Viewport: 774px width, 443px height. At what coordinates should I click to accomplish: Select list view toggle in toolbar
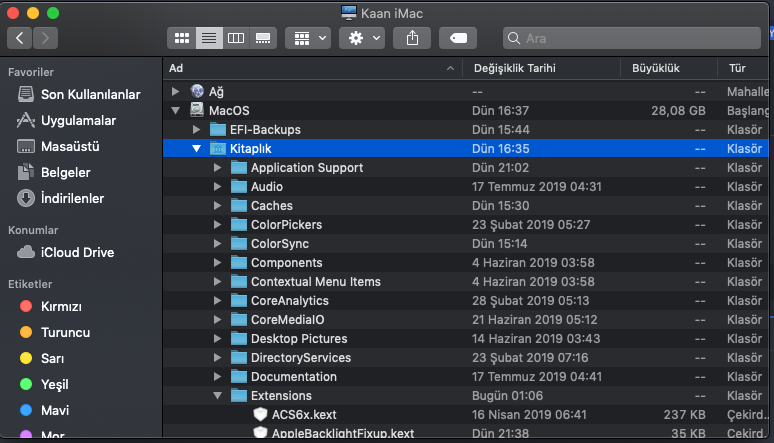[209, 38]
